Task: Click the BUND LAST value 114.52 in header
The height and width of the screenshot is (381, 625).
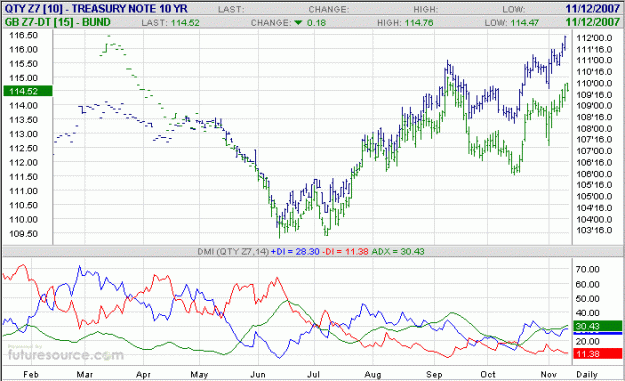Action: 185,23
